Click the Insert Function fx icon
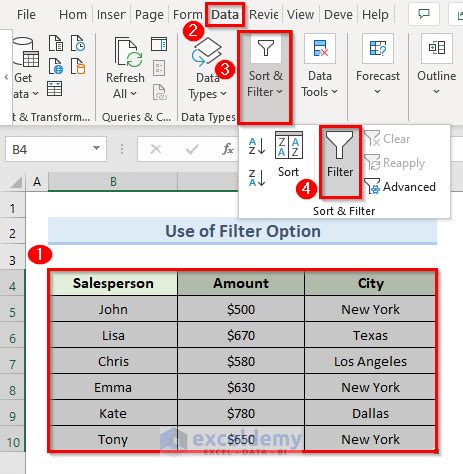This screenshot has height=474, width=463. pyautogui.click(x=228, y=149)
